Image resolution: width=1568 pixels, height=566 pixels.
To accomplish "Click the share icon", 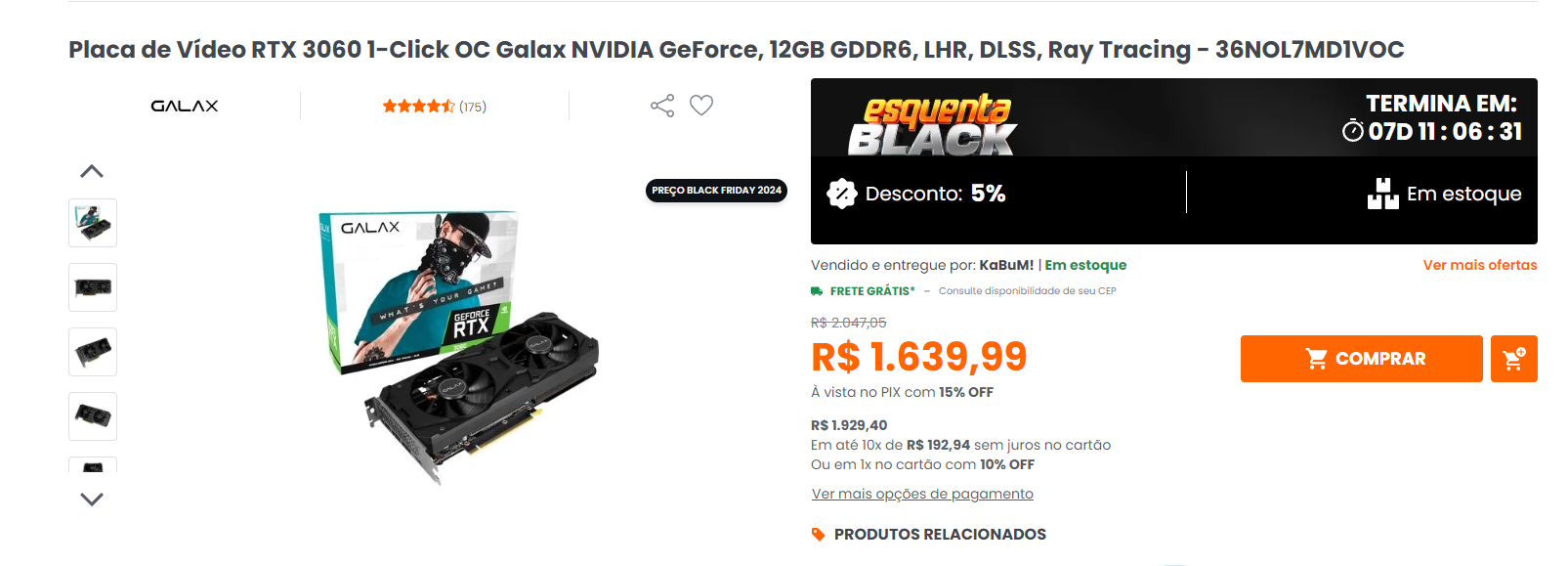I will pos(662,106).
